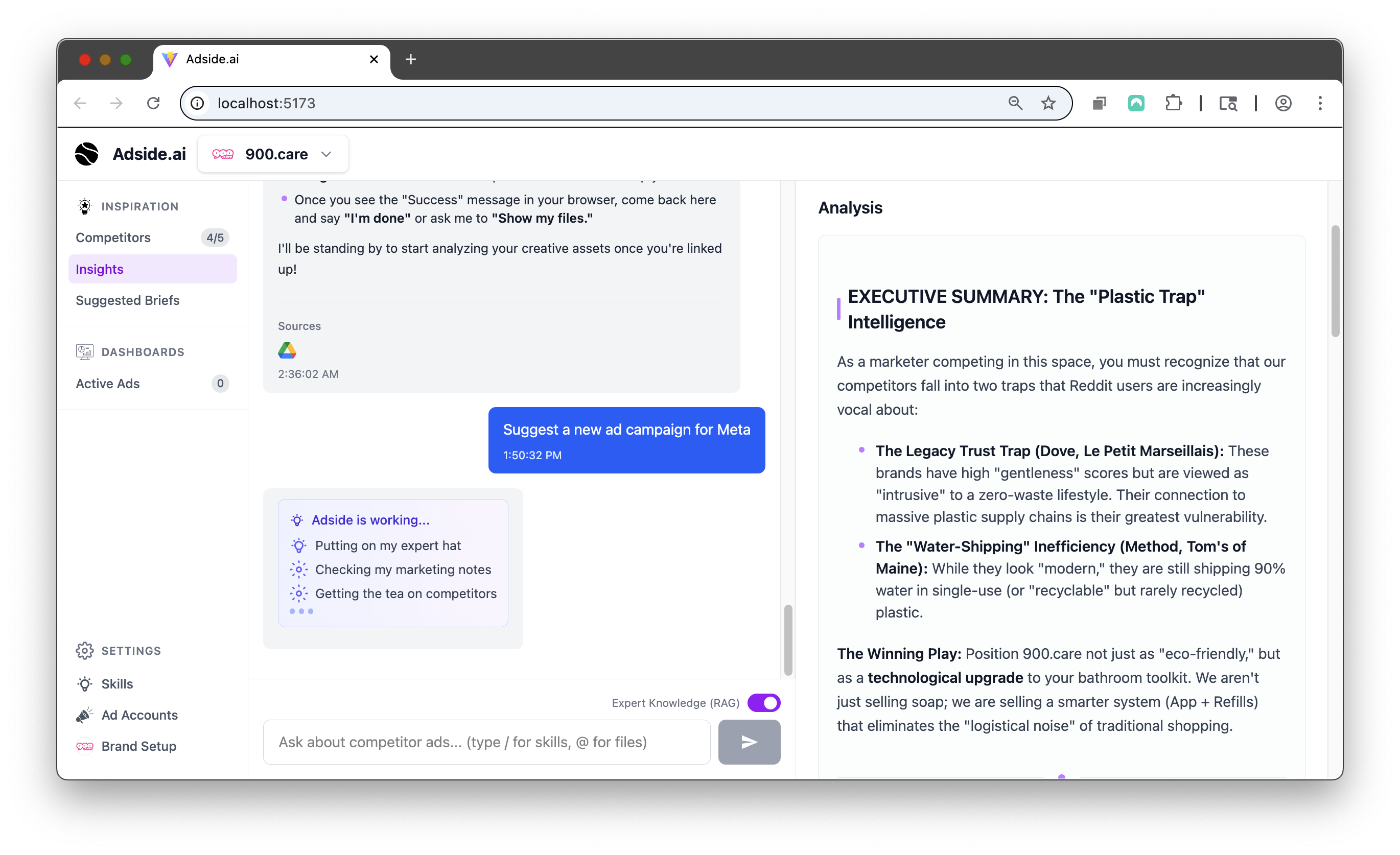The height and width of the screenshot is (855, 1400).
Task: Click the Brand Setup pink icon
Action: pos(85,746)
